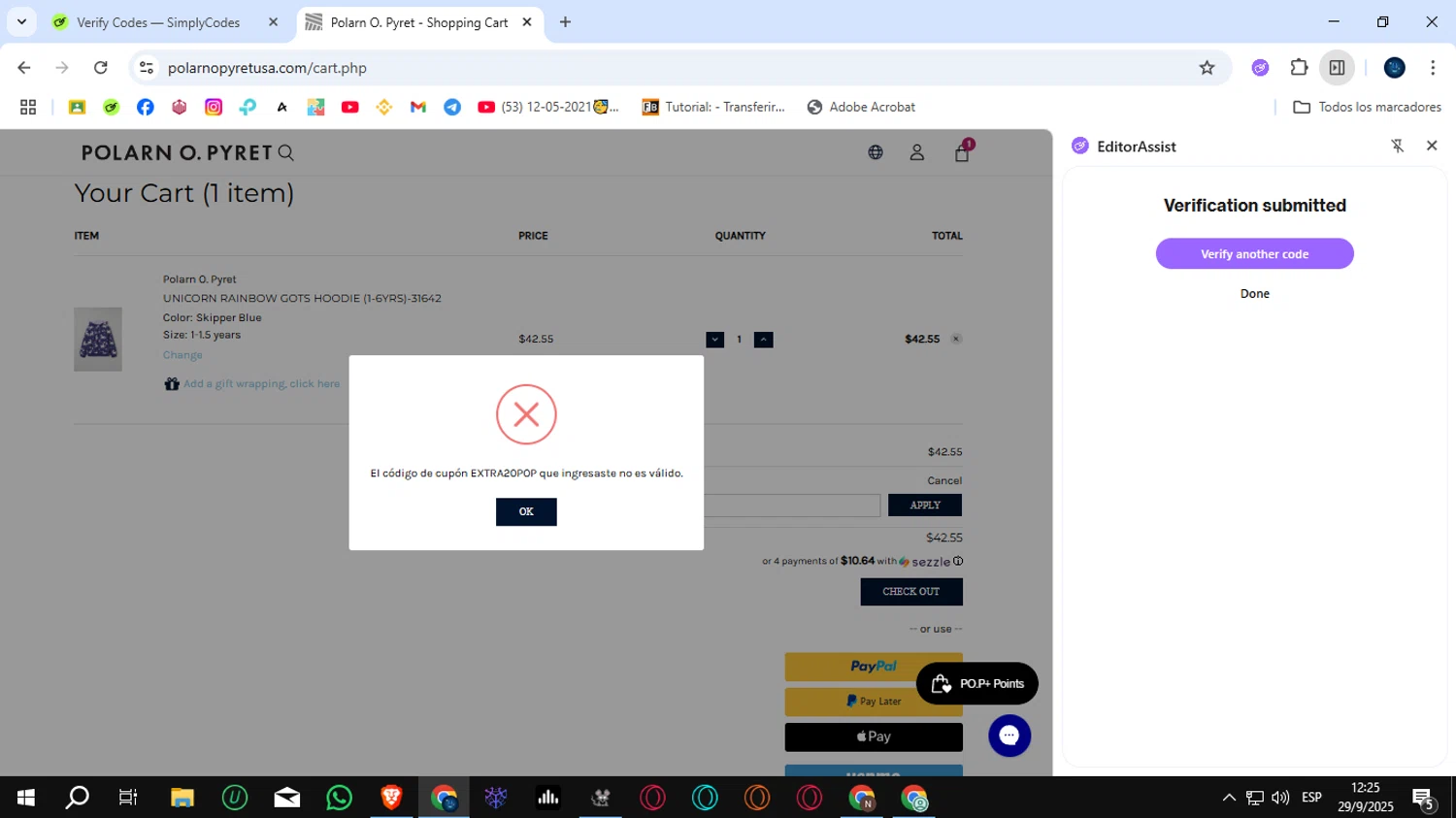Open the shopping bag icon
The height and width of the screenshot is (818, 1456).
962,152
